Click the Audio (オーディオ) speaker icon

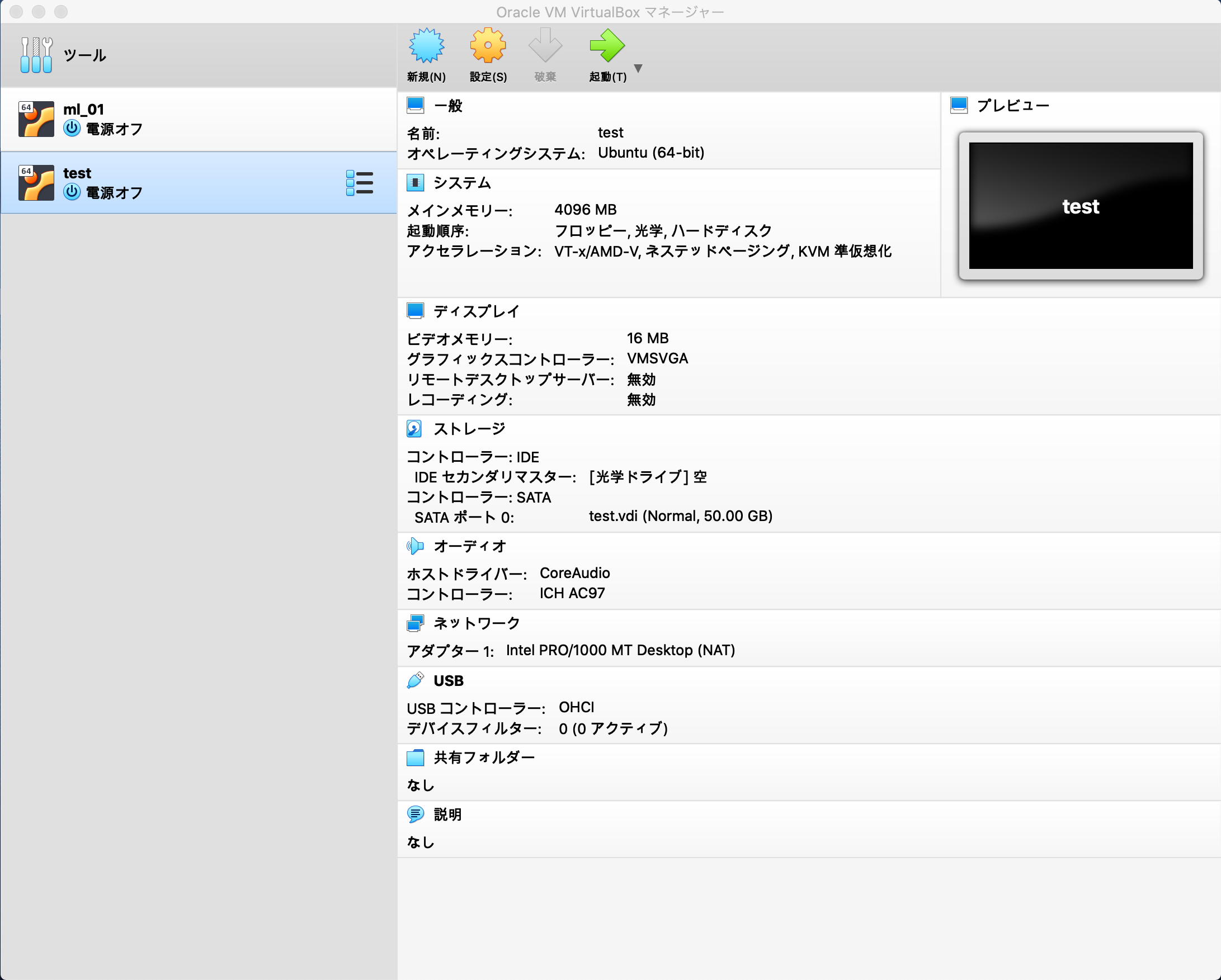click(414, 546)
